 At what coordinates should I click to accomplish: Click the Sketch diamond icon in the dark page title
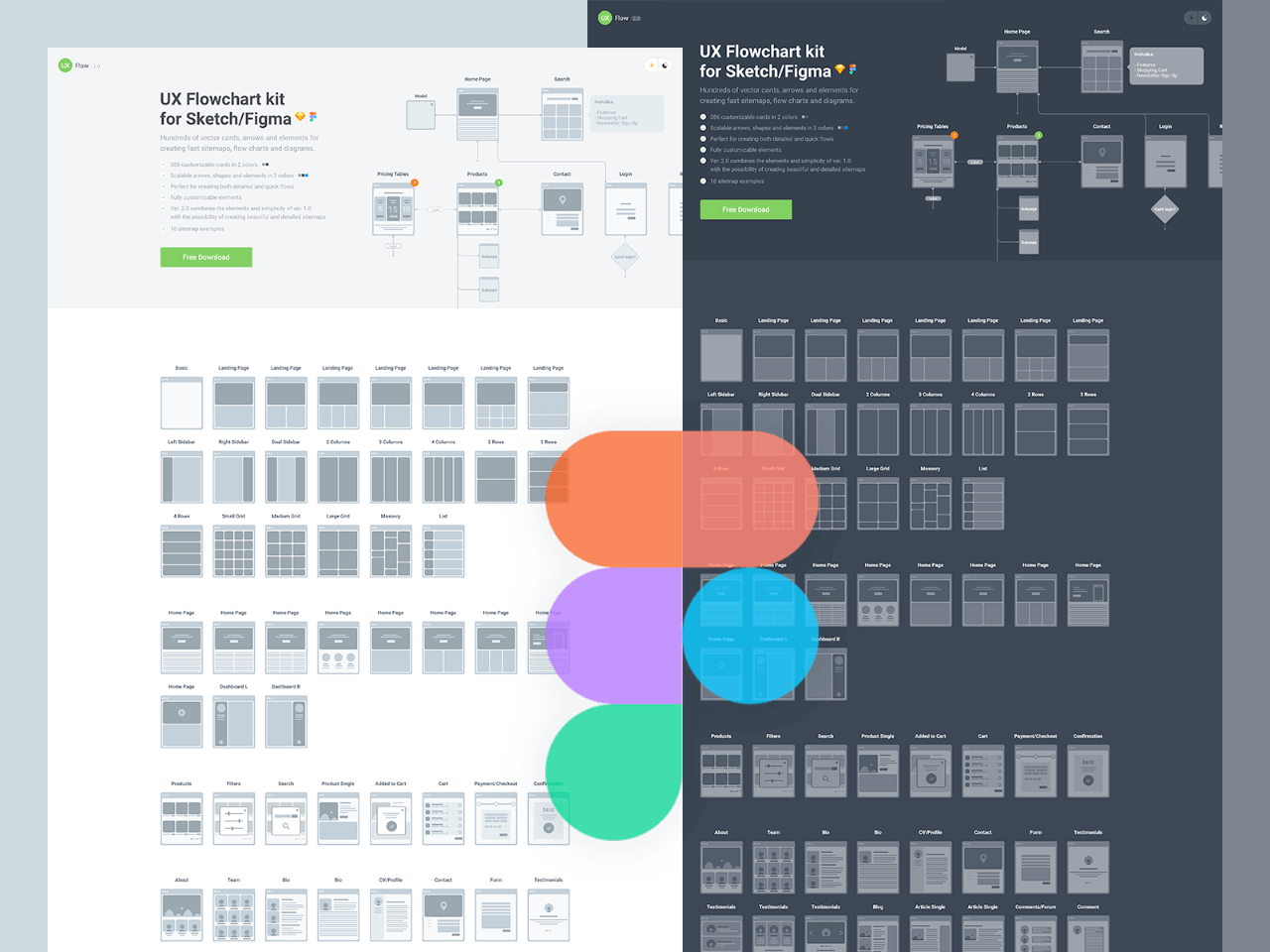840,69
